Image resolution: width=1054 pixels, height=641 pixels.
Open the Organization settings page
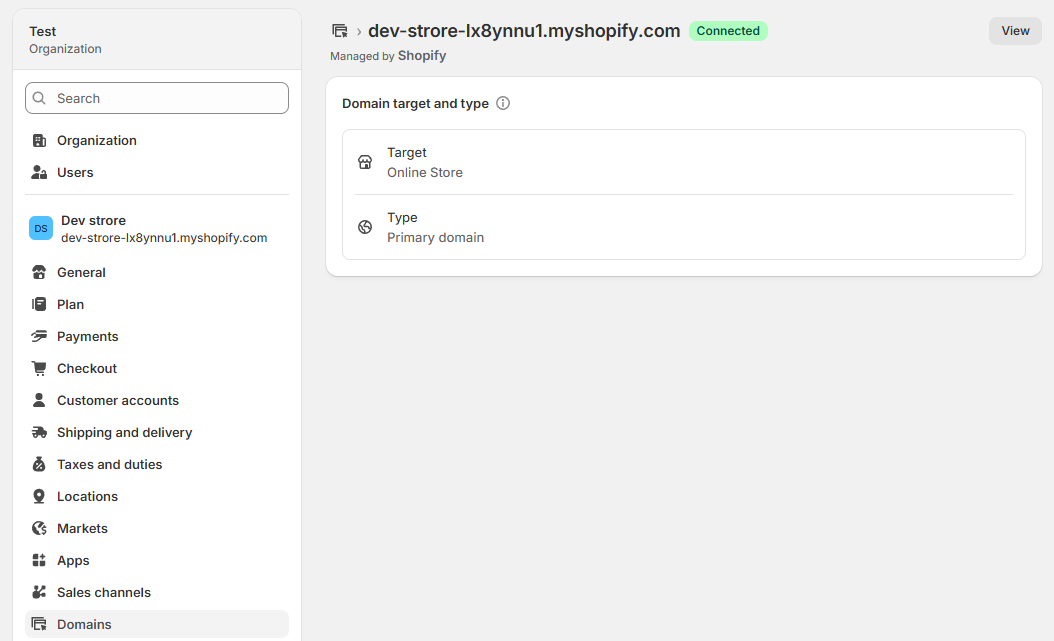[x=157, y=140]
